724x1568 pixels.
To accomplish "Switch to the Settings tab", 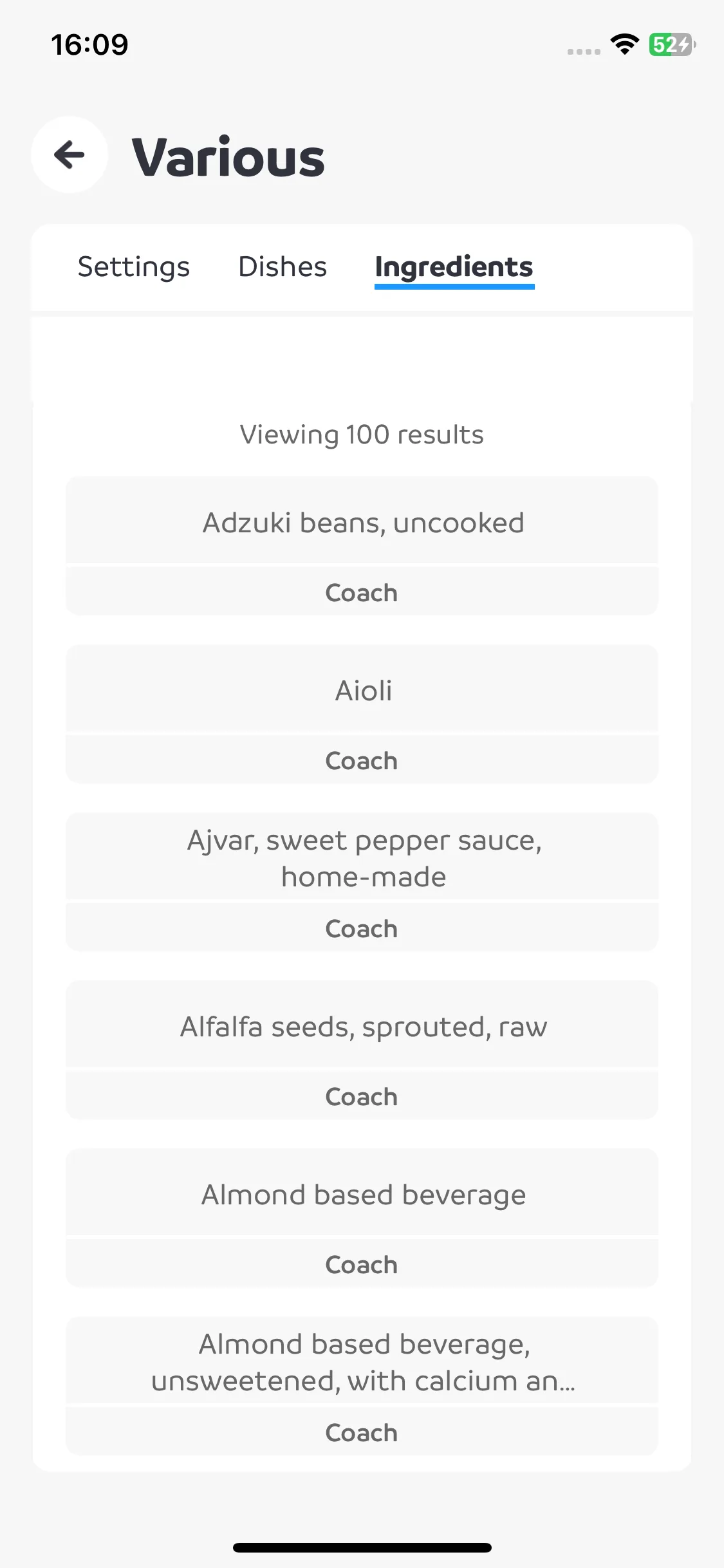I will 134,266.
